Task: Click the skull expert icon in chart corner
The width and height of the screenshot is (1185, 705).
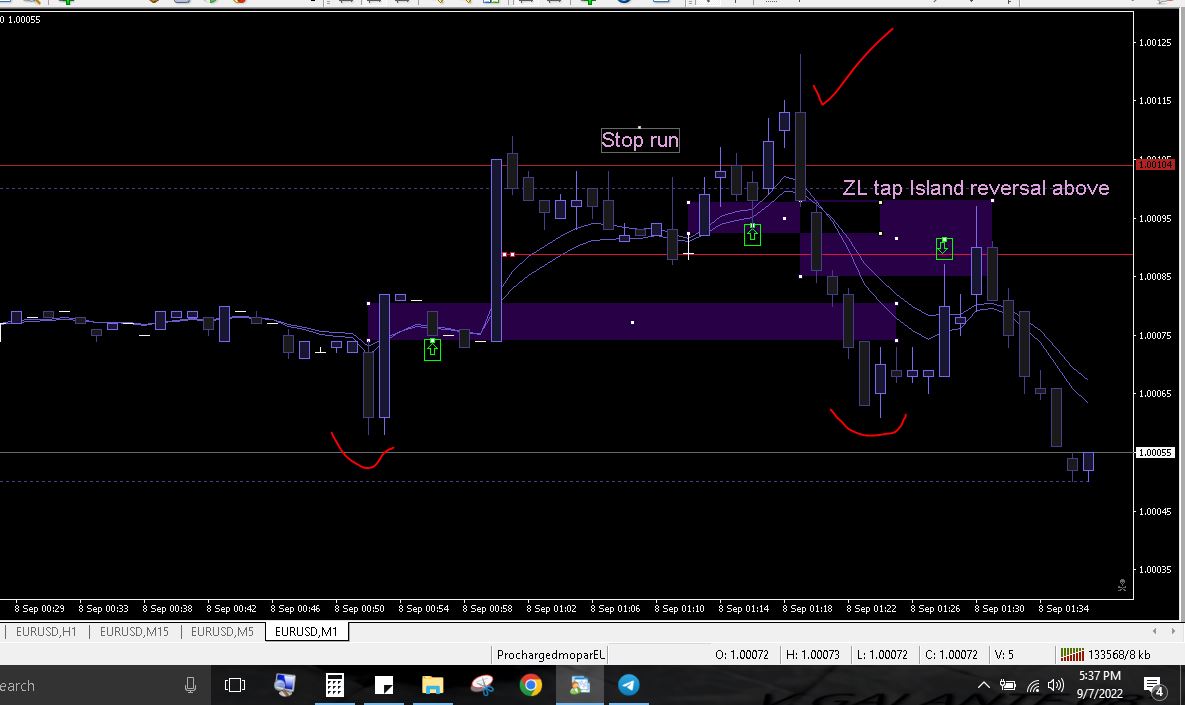Action: click(1122, 585)
